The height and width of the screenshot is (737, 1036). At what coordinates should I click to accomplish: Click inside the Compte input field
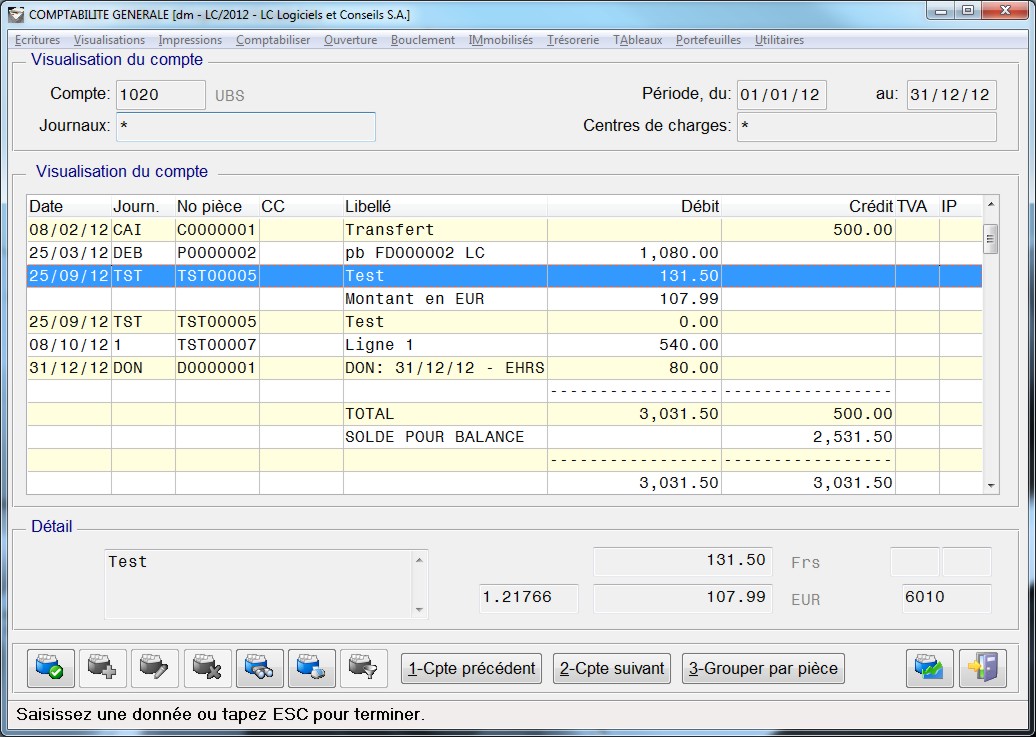[x=160, y=95]
